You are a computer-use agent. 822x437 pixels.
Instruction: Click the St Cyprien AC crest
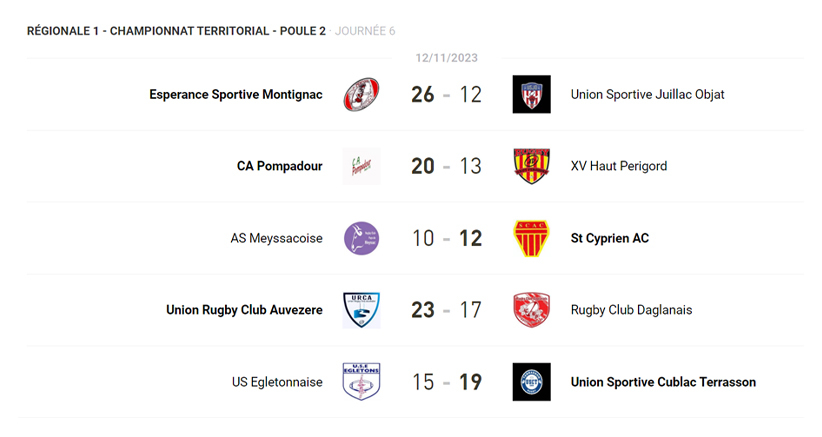pyautogui.click(x=531, y=238)
